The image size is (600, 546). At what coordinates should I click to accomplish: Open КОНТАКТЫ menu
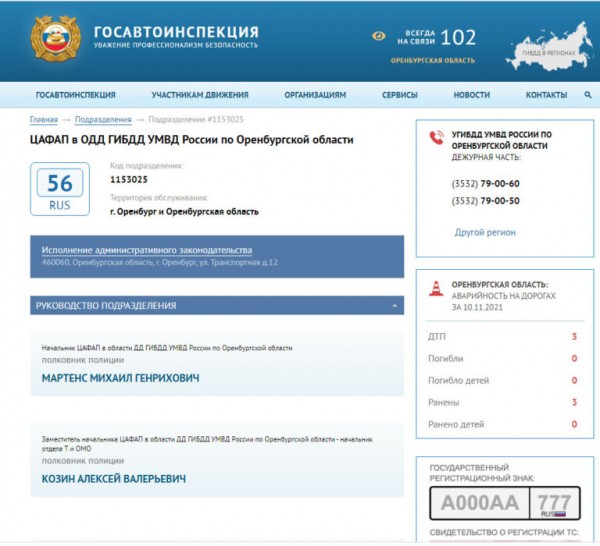point(546,95)
